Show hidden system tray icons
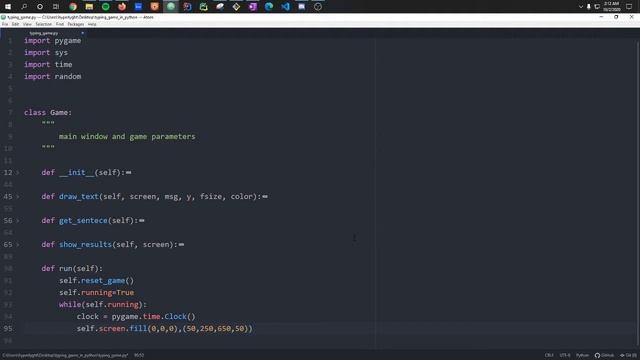Viewport: 640px width, 360px height. [581, 7]
